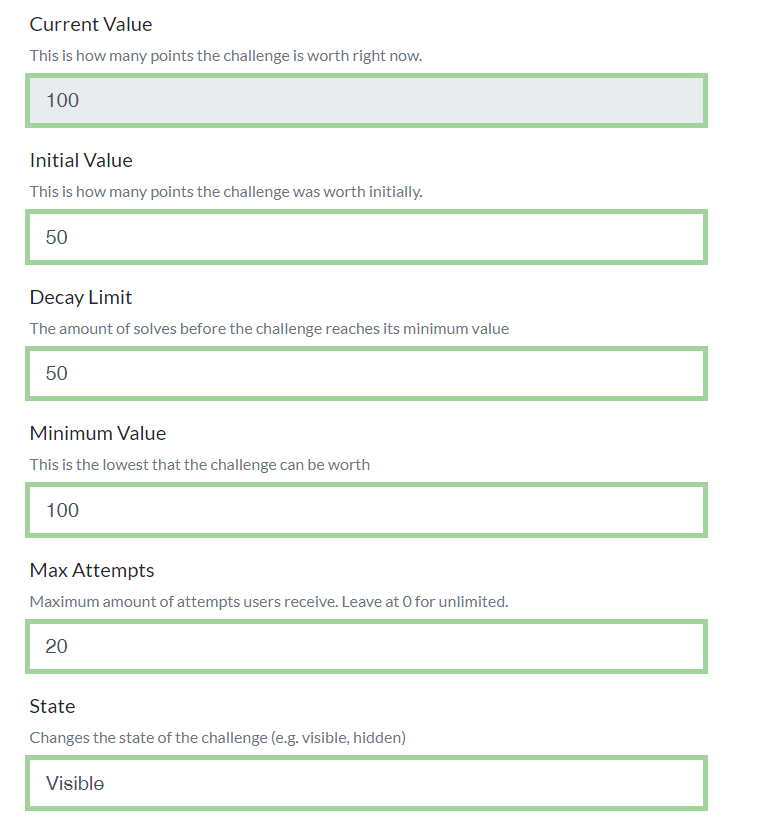
Task: Click the 'Changes the state' description text
Action: pos(218,737)
